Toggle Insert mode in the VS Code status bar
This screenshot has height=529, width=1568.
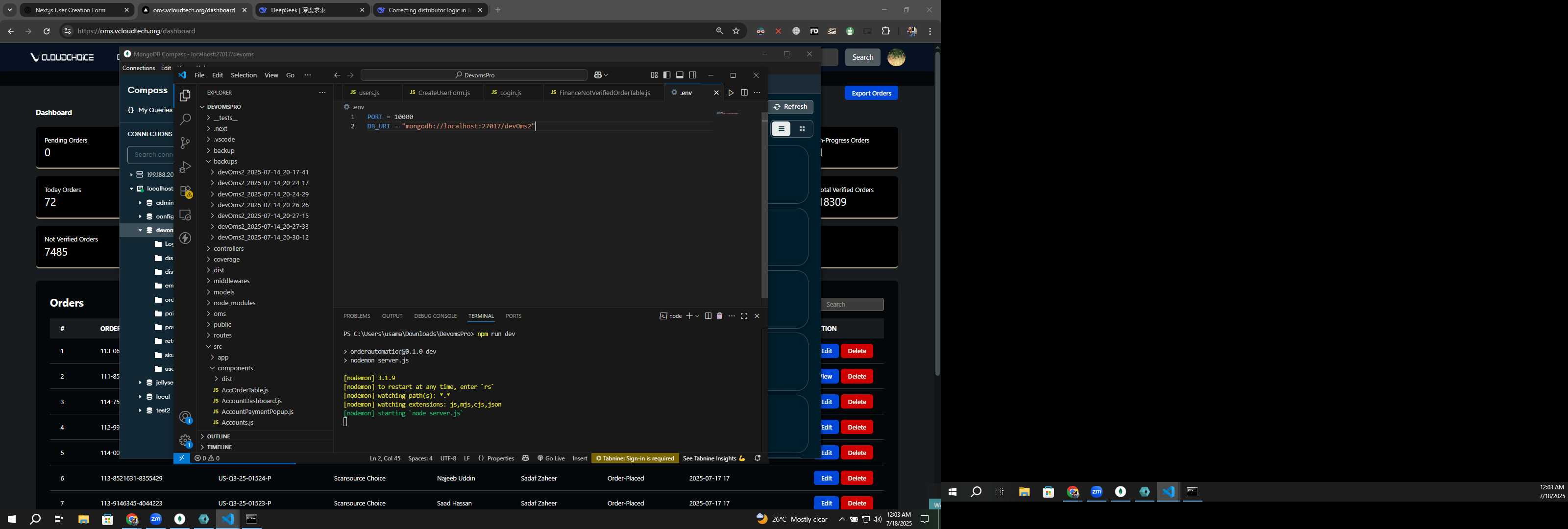click(x=580, y=458)
